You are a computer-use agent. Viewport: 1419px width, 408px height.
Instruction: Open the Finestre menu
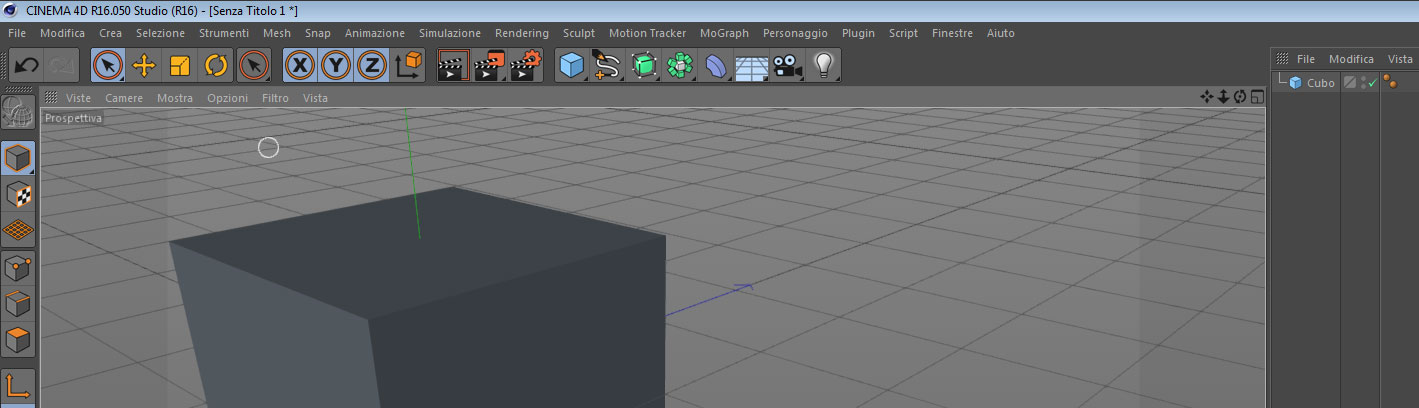pyautogui.click(x=952, y=33)
